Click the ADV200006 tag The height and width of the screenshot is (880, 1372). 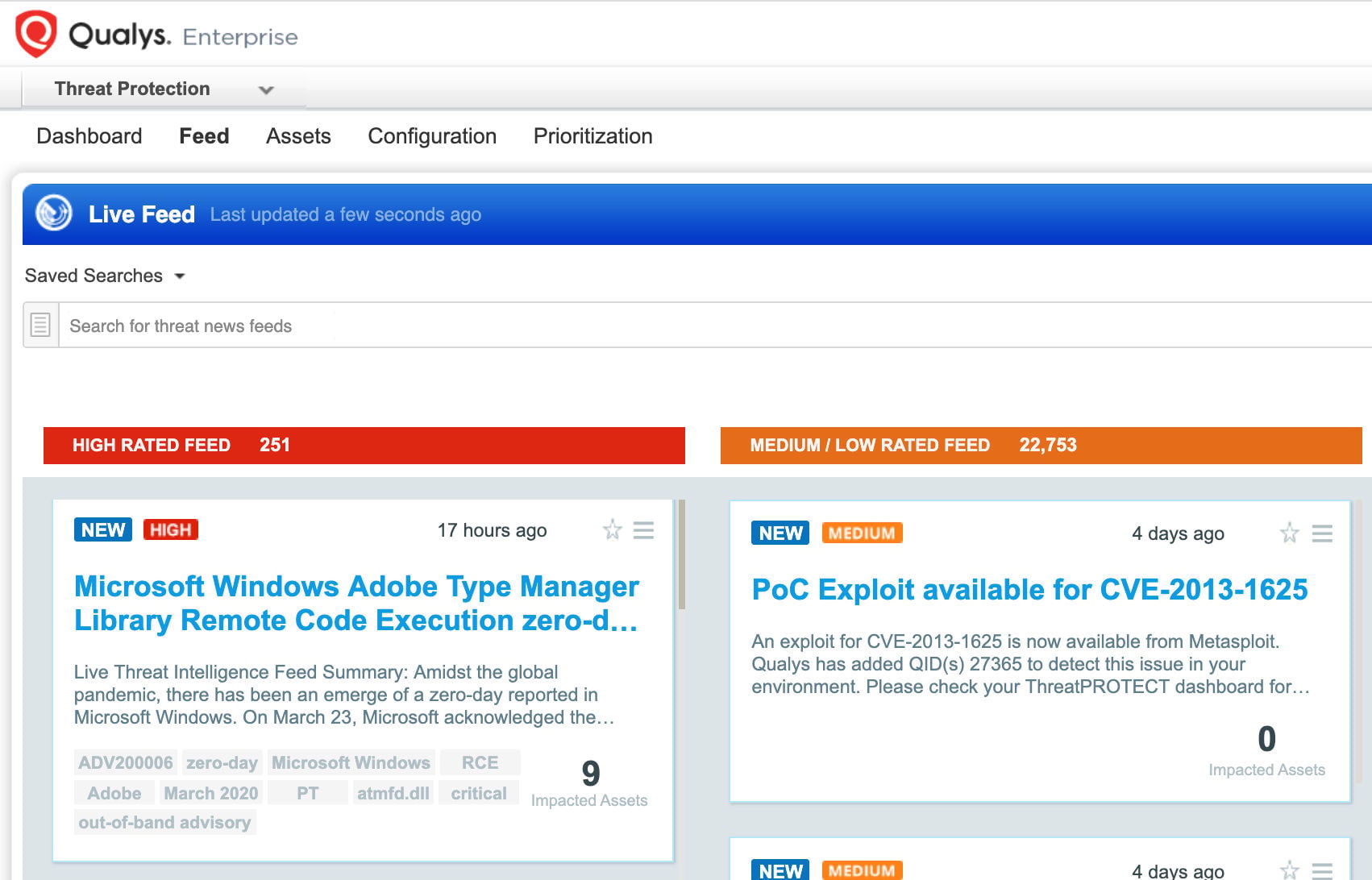click(x=126, y=762)
